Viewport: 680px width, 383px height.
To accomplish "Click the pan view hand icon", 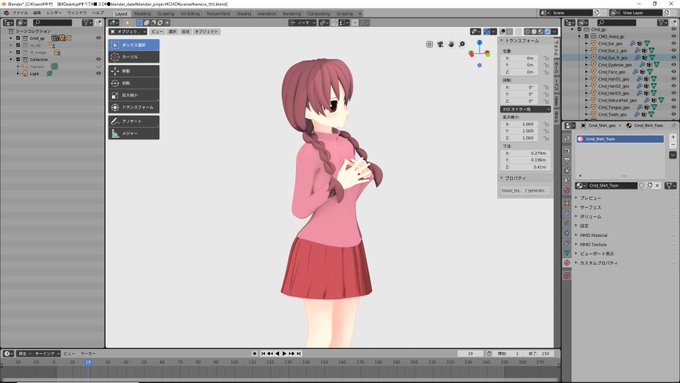I will pos(451,44).
